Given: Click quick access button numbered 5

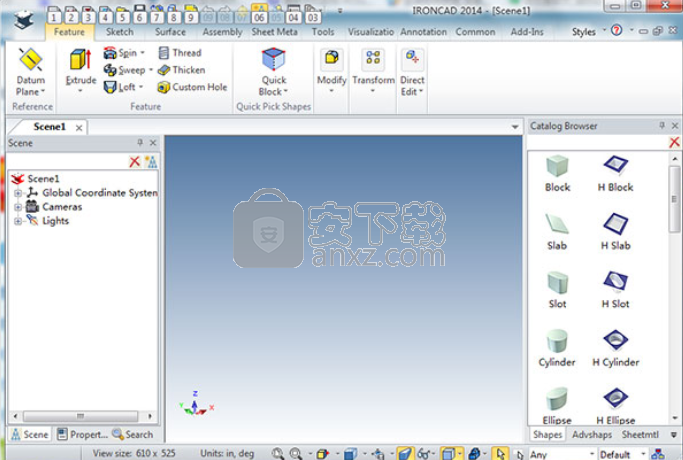Looking at the screenshot, I should [122, 17].
